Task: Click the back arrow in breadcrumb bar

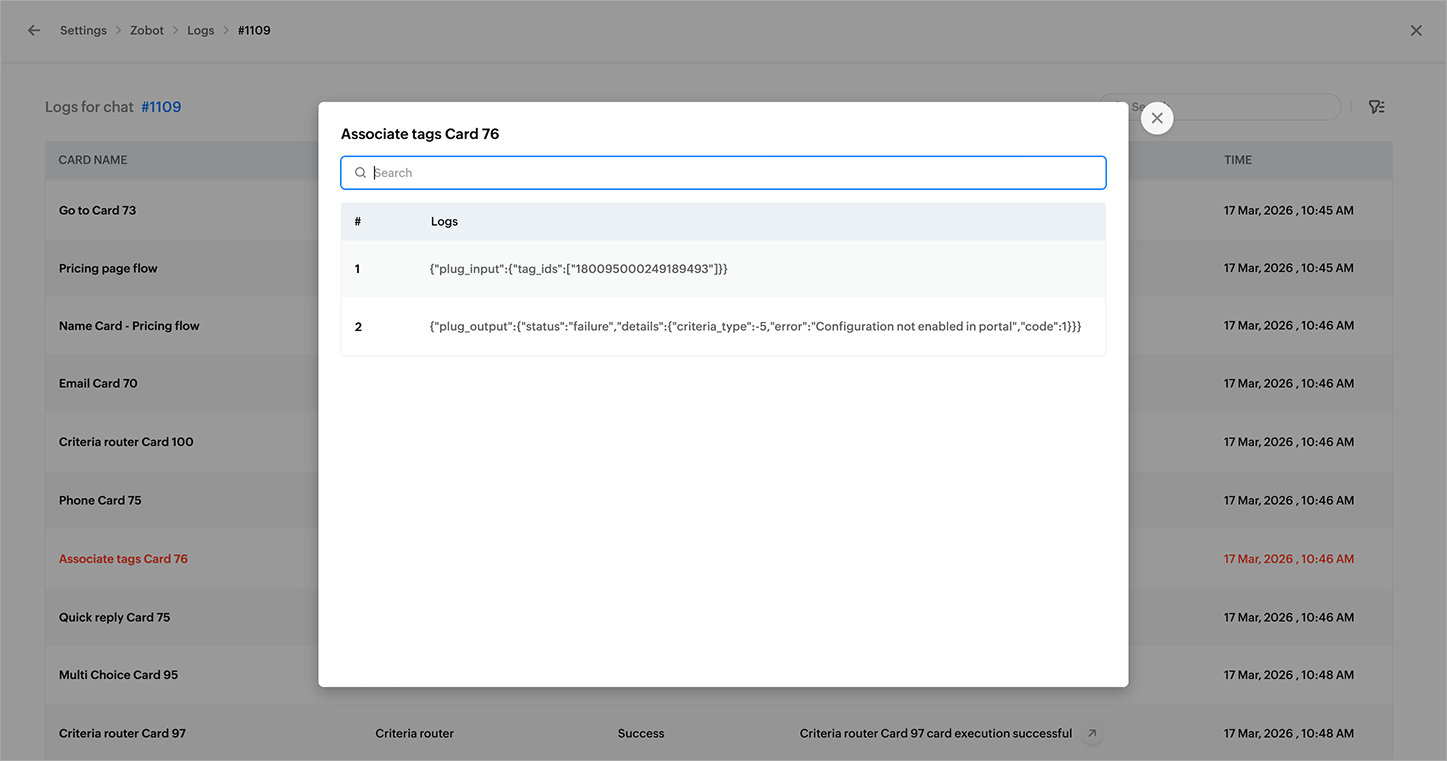Action: [x=34, y=31]
